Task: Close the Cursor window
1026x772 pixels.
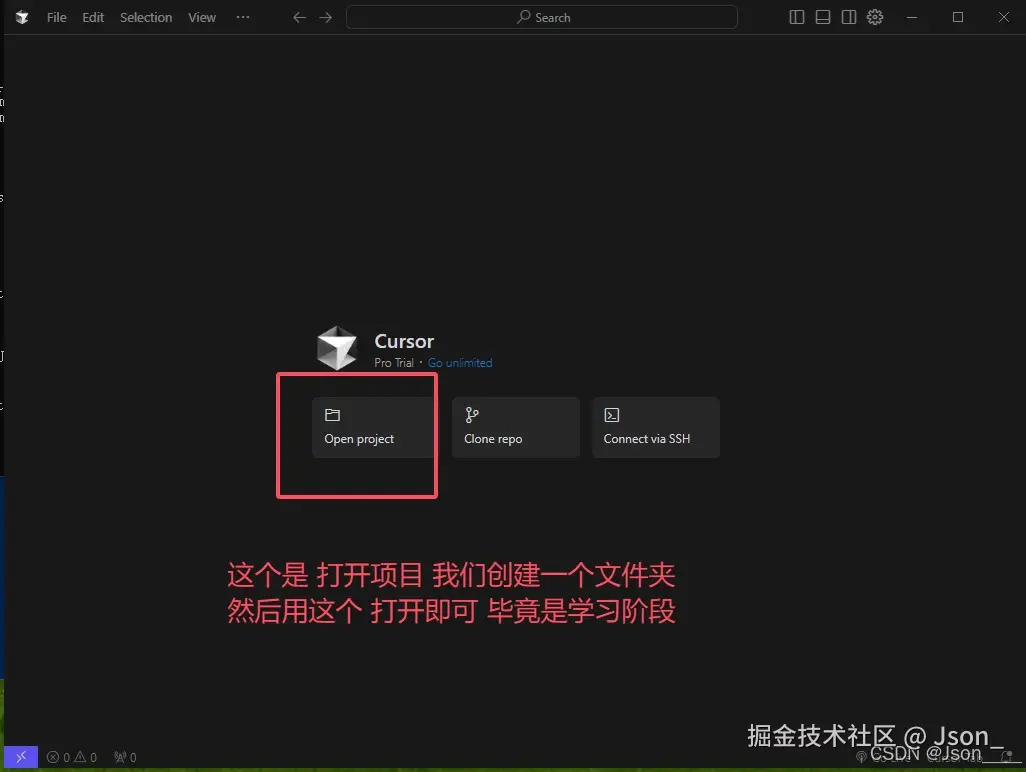Action: (x=1004, y=17)
